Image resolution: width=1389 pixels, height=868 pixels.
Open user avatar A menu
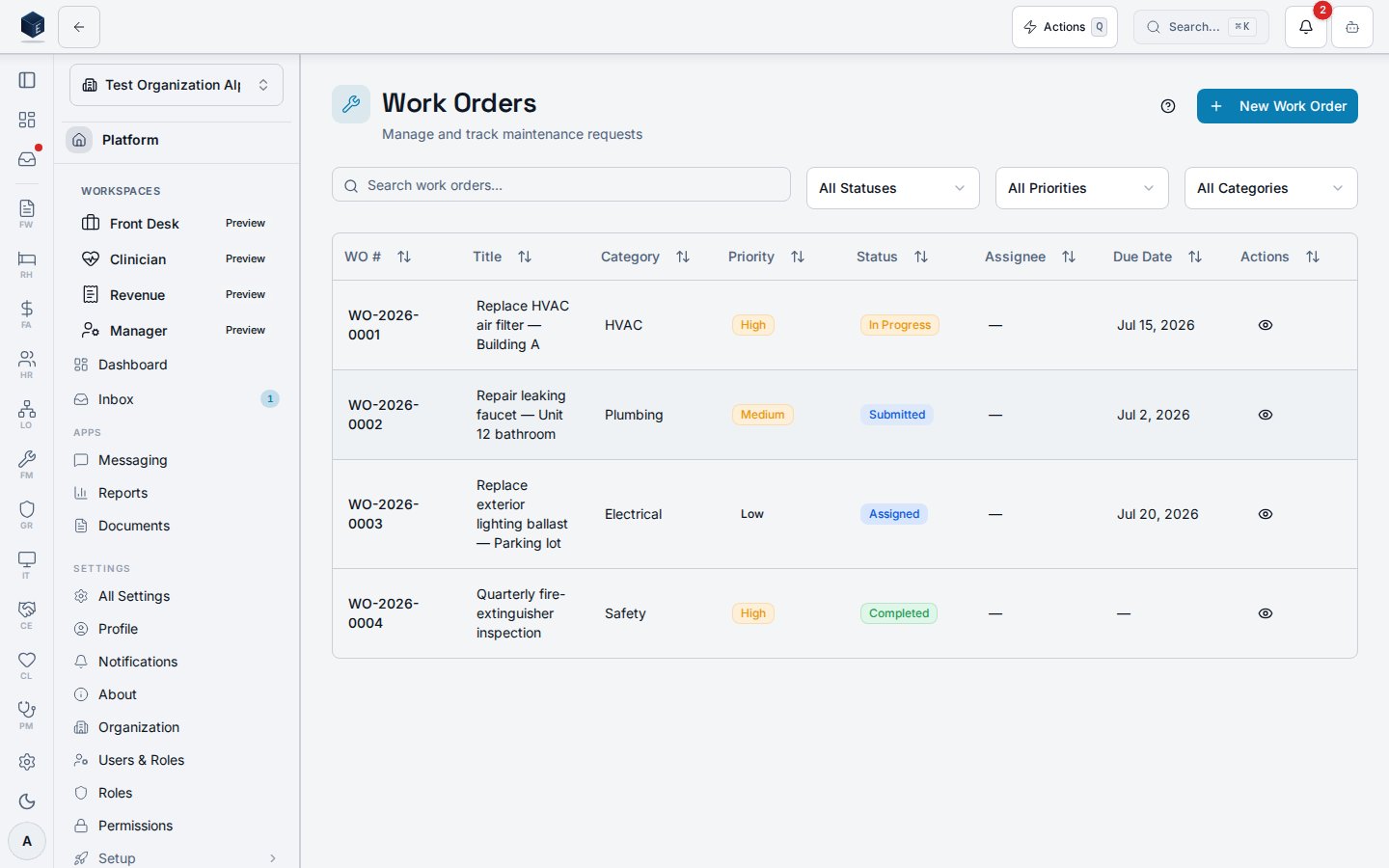pos(27,841)
